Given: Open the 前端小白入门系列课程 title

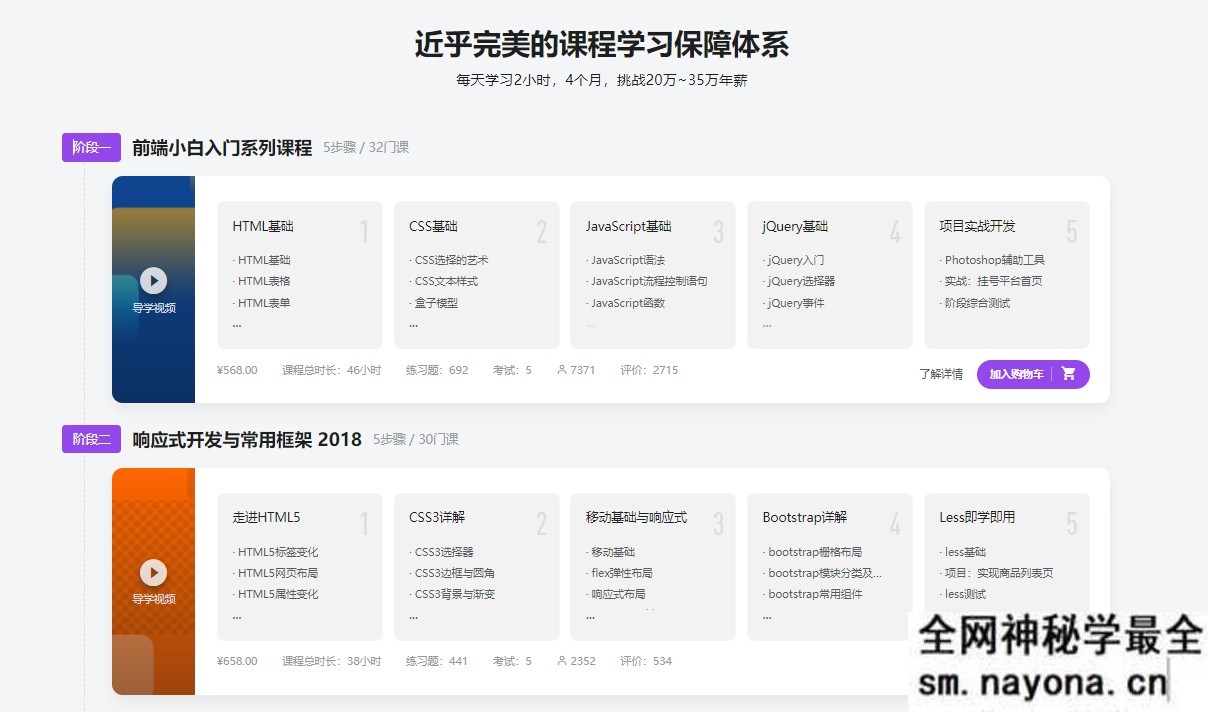Looking at the screenshot, I should (x=222, y=148).
